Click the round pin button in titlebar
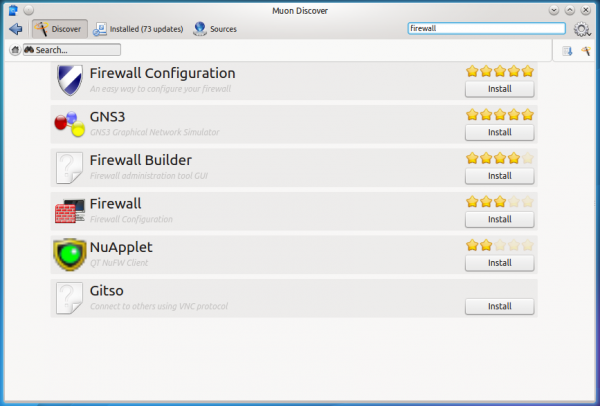 tap(29, 10)
